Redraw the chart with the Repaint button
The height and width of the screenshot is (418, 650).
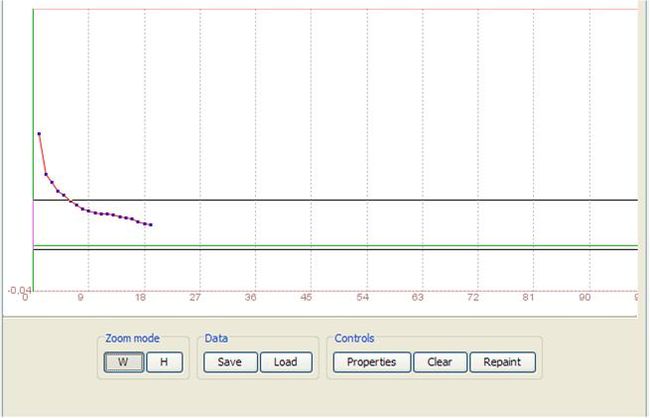(x=502, y=362)
